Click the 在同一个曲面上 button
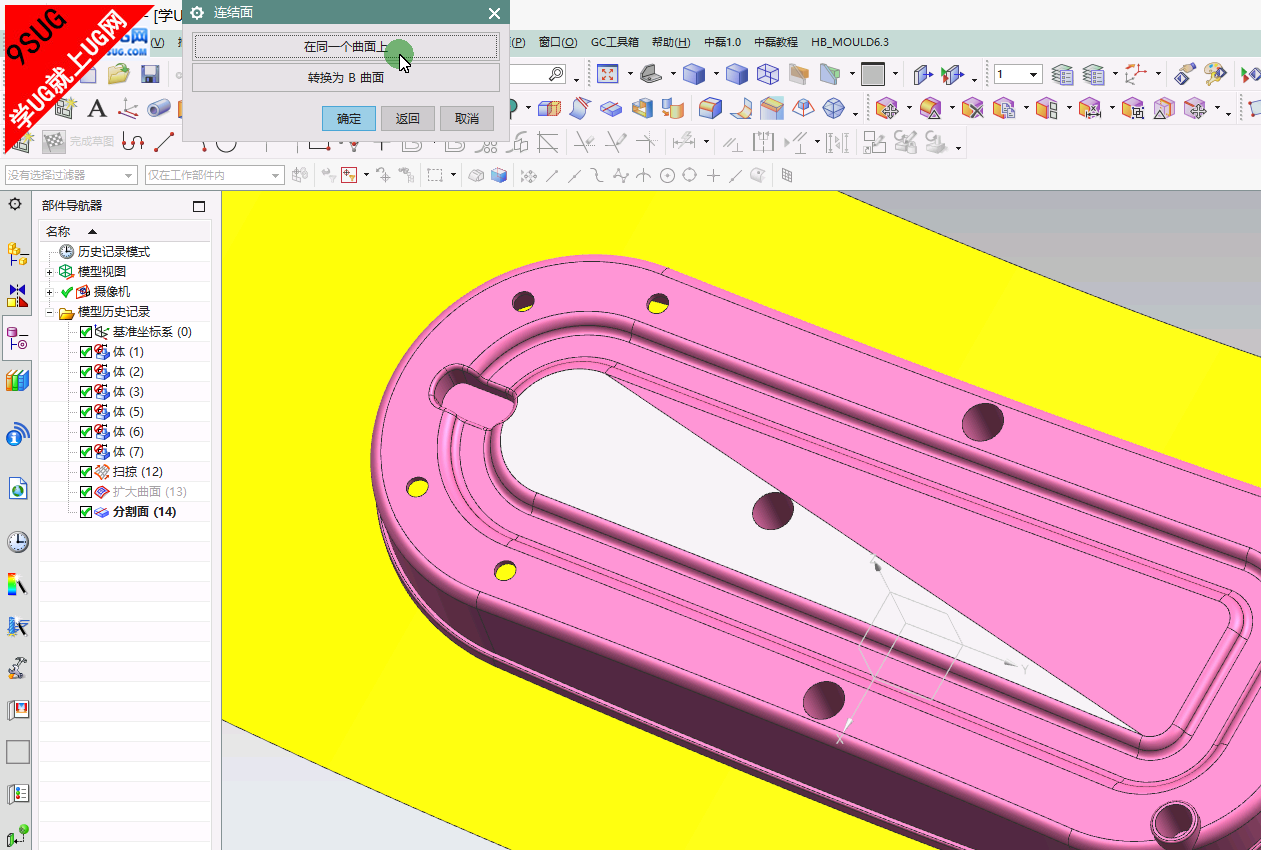This screenshot has width=1261, height=850. pyautogui.click(x=346, y=46)
